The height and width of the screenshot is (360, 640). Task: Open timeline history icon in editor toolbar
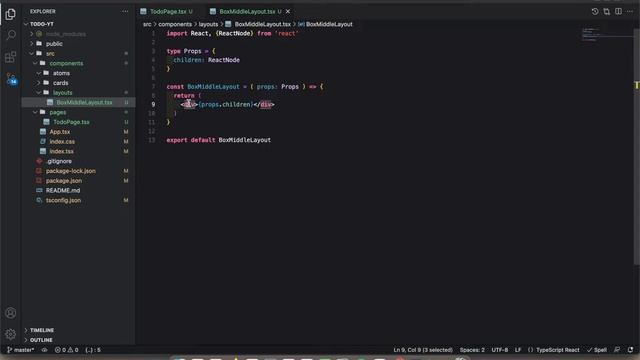click(595, 11)
